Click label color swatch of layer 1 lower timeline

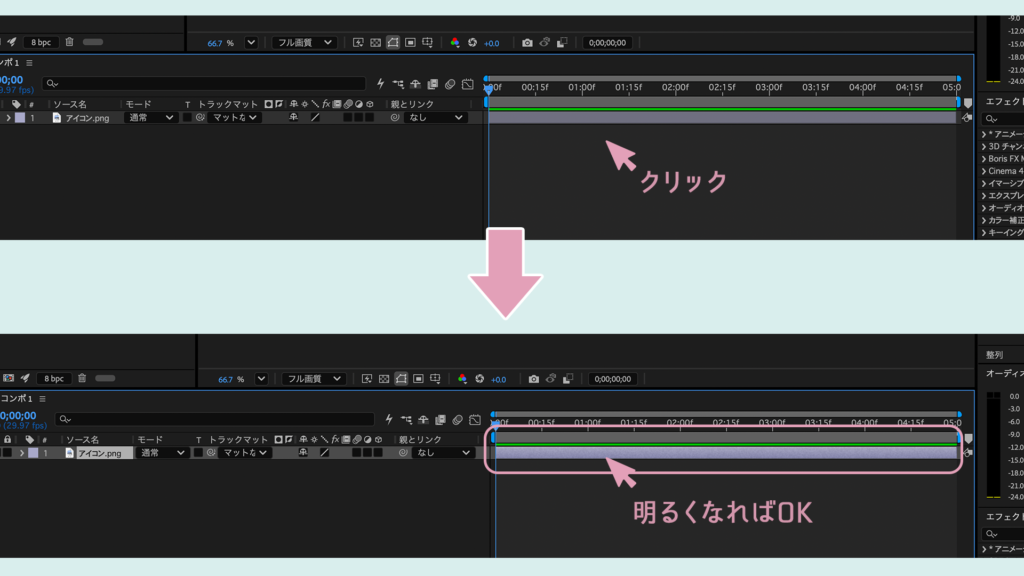33,453
